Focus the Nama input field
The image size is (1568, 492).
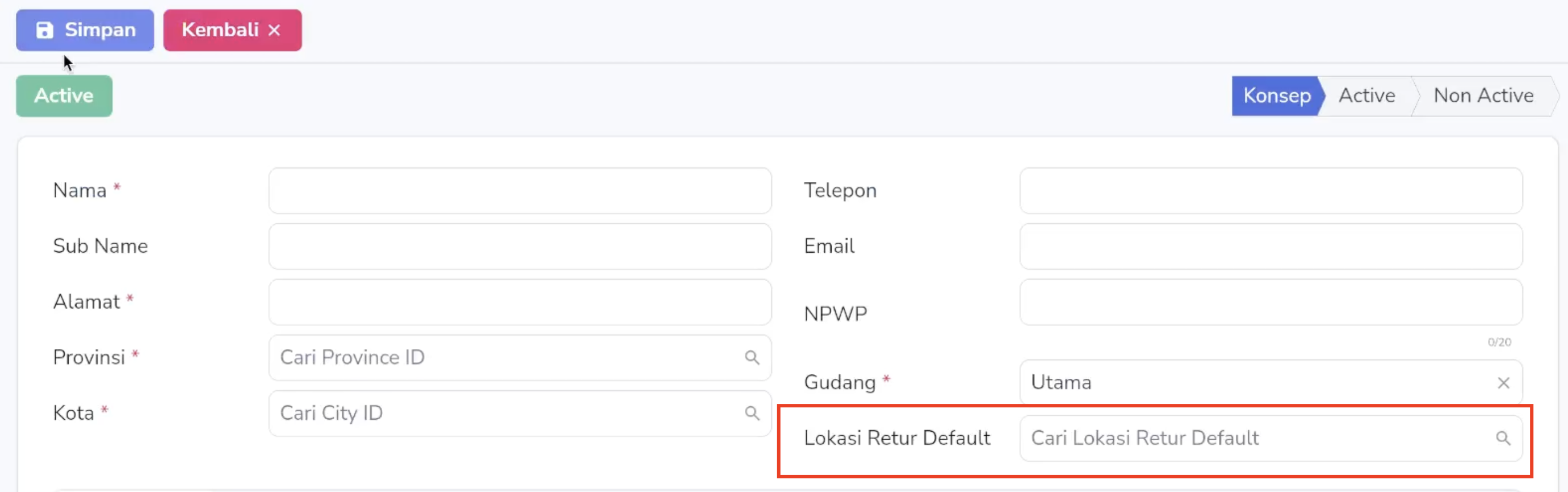tap(520, 190)
